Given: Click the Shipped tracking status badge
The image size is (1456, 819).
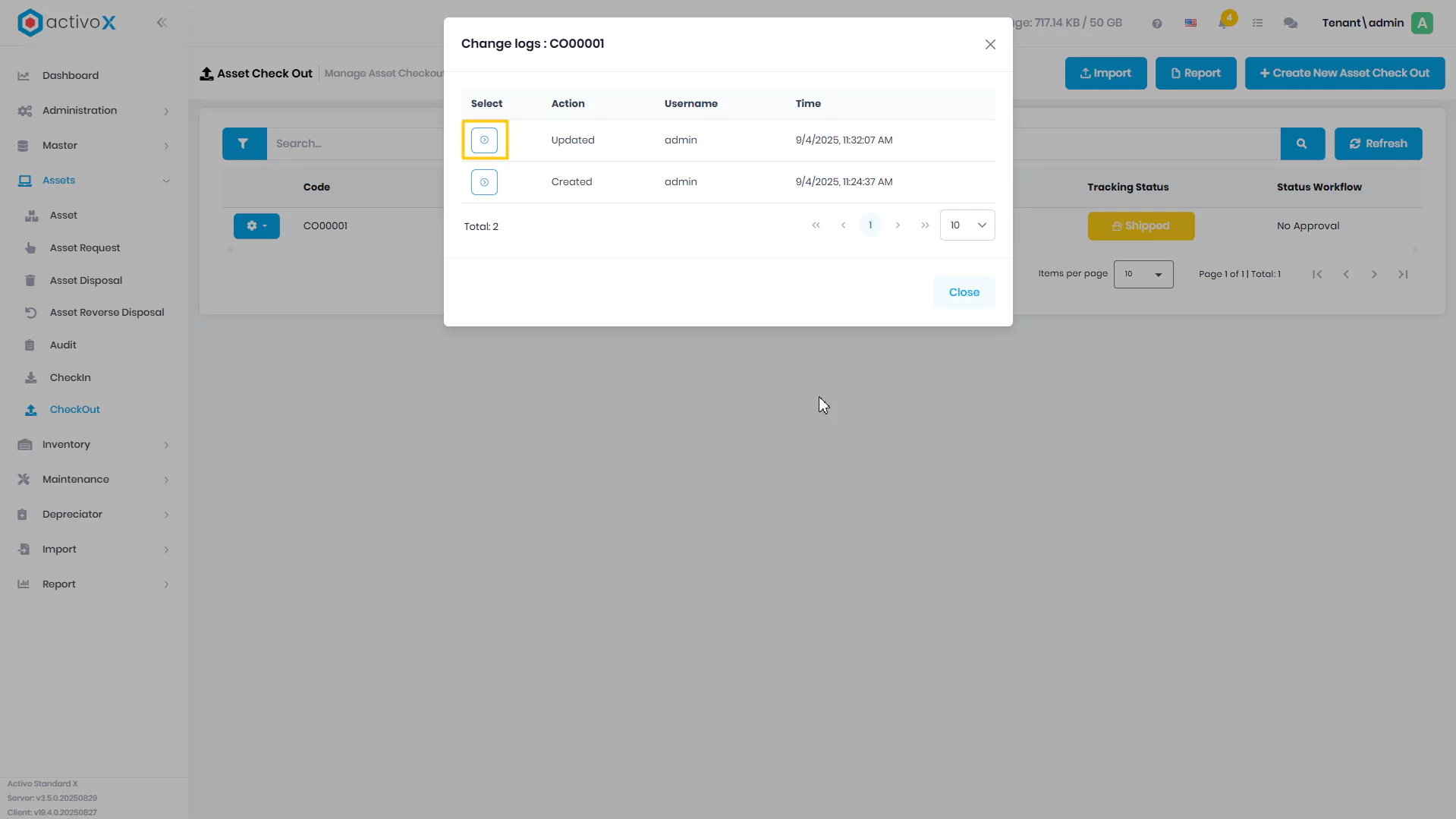Looking at the screenshot, I should click(x=1141, y=226).
